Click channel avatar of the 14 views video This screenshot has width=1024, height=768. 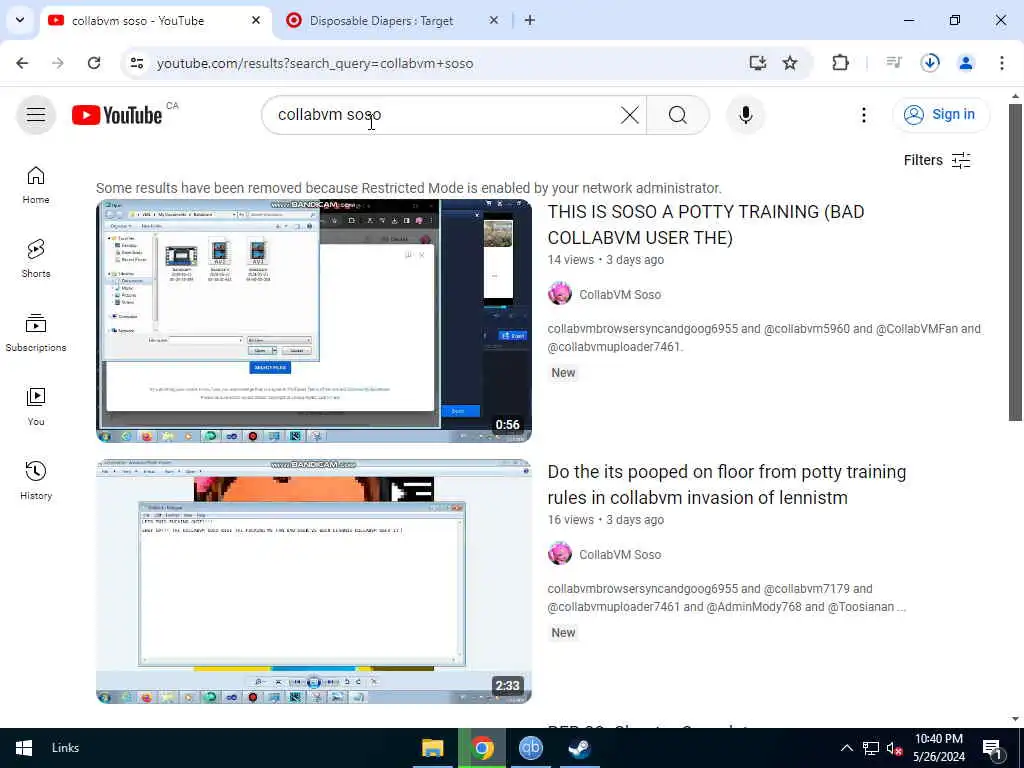tap(560, 295)
